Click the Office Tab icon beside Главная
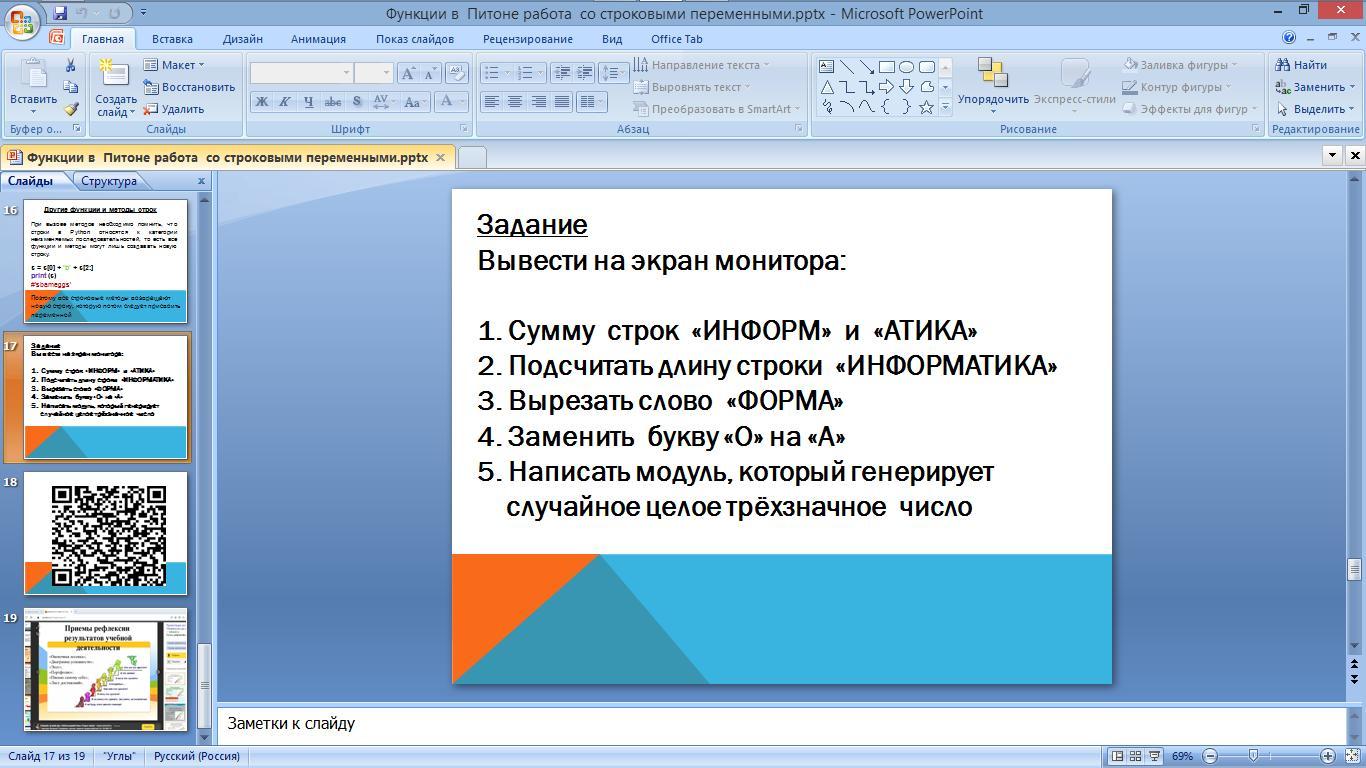The width and height of the screenshot is (1366, 768). click(x=56, y=38)
